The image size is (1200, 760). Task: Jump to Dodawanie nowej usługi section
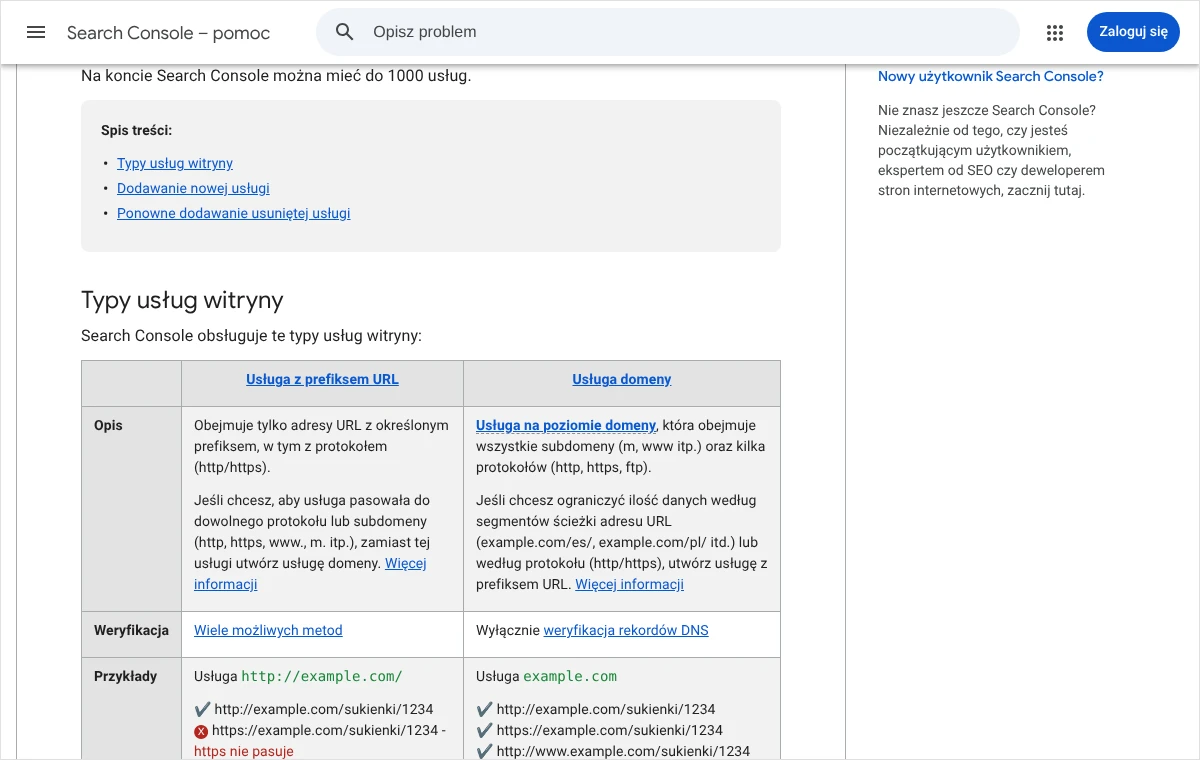pos(193,188)
